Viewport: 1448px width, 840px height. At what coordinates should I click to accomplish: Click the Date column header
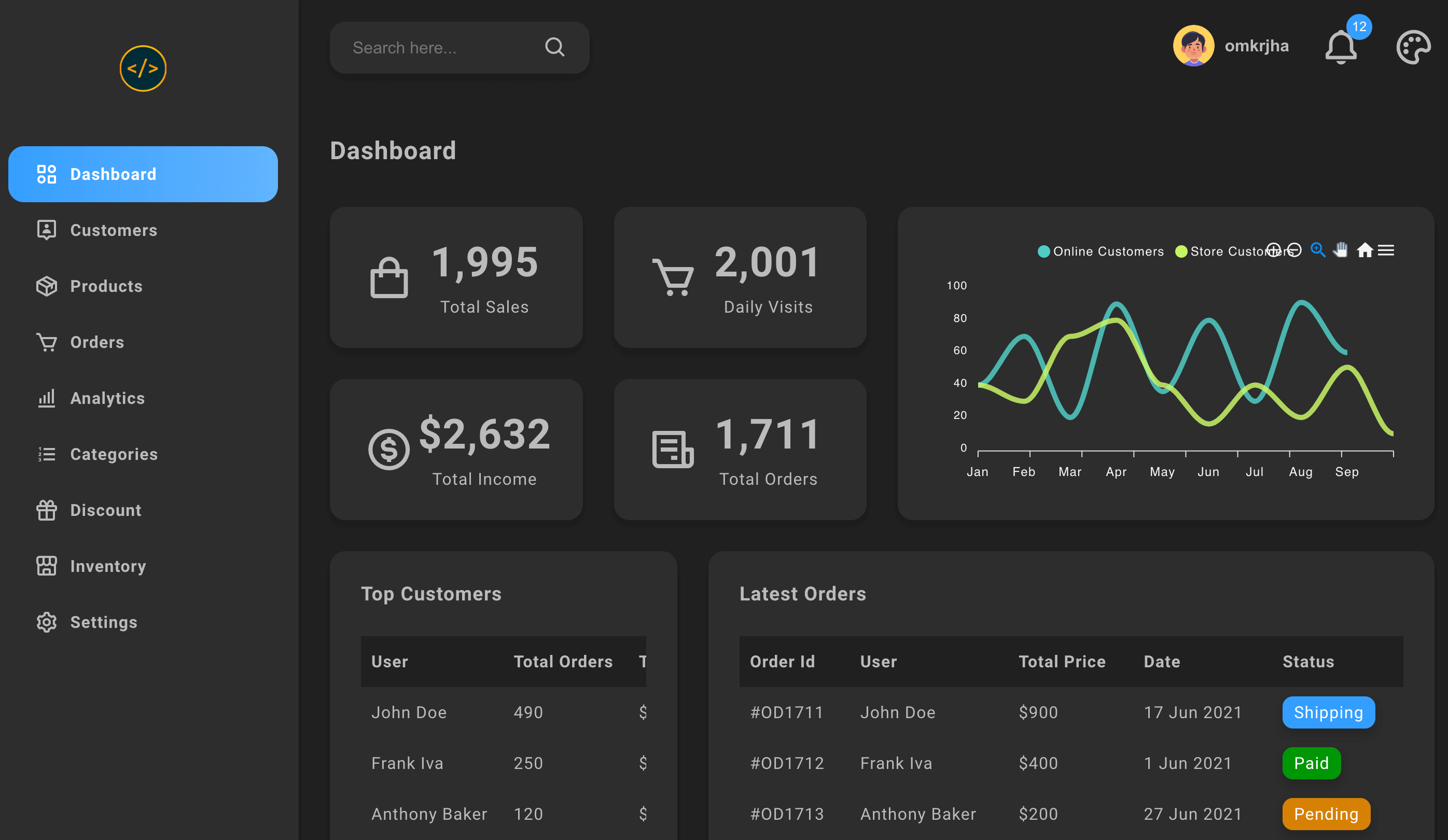1162,661
